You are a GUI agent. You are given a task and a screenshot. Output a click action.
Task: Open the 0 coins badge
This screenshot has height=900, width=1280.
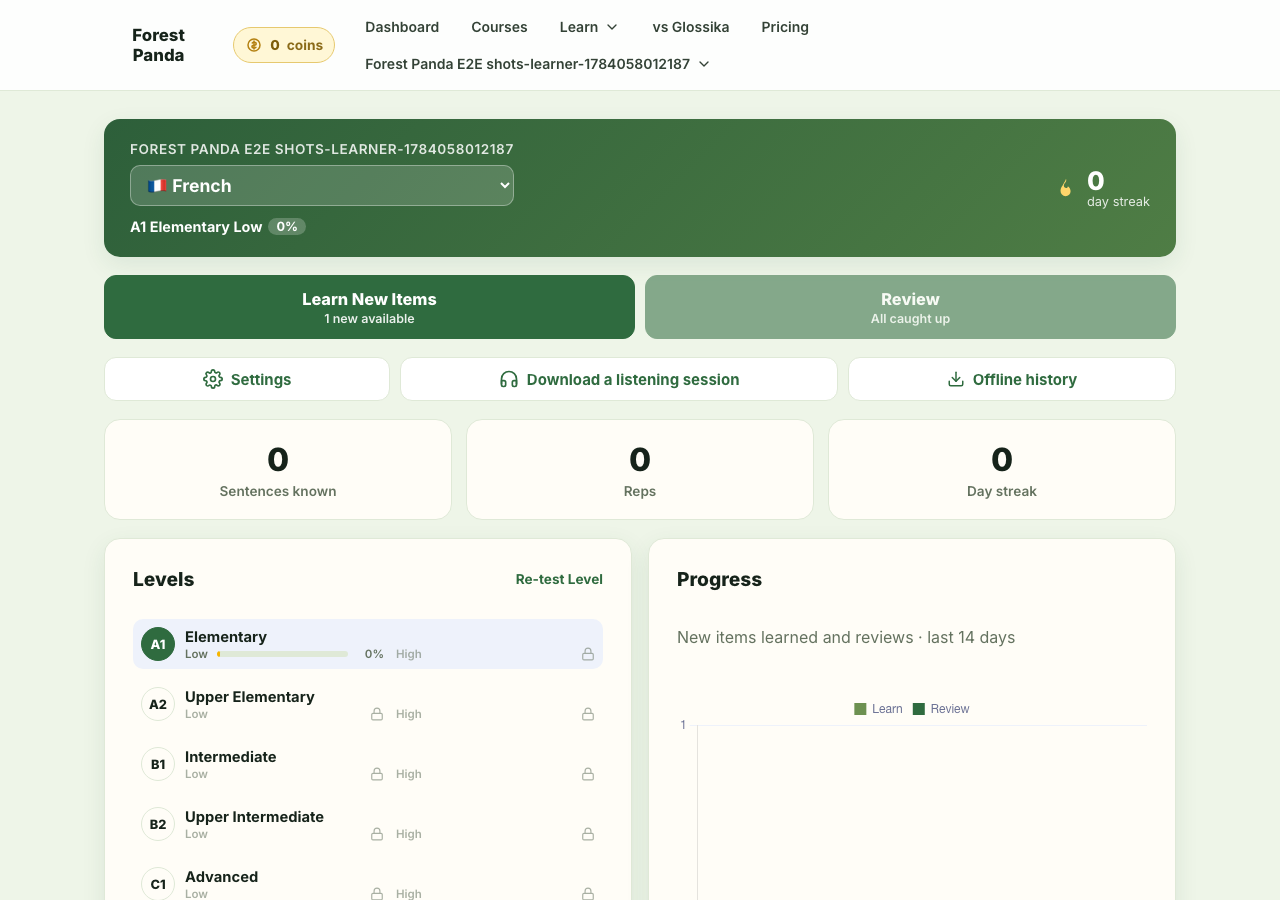284,45
